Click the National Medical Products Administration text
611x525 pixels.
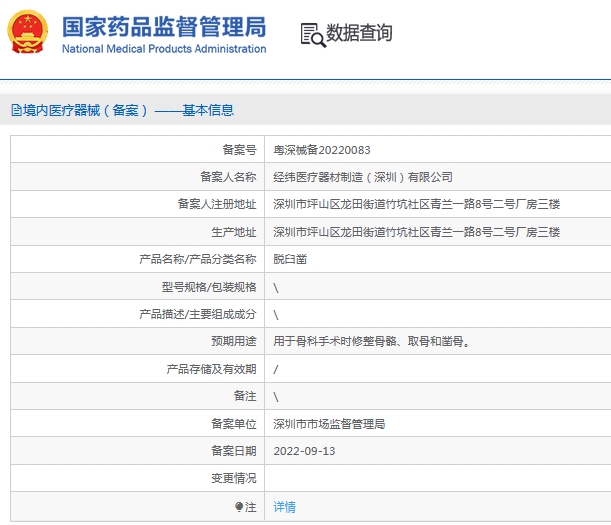164,49
